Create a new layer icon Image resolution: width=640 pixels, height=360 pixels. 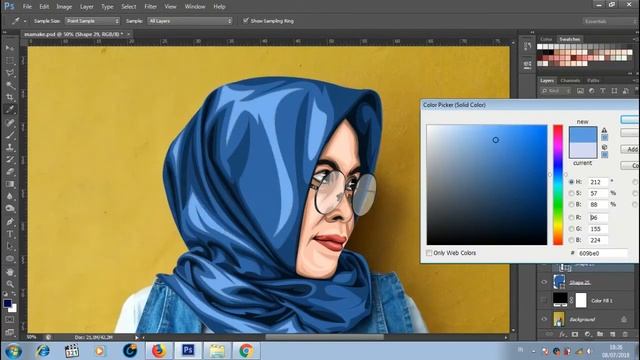point(612,334)
